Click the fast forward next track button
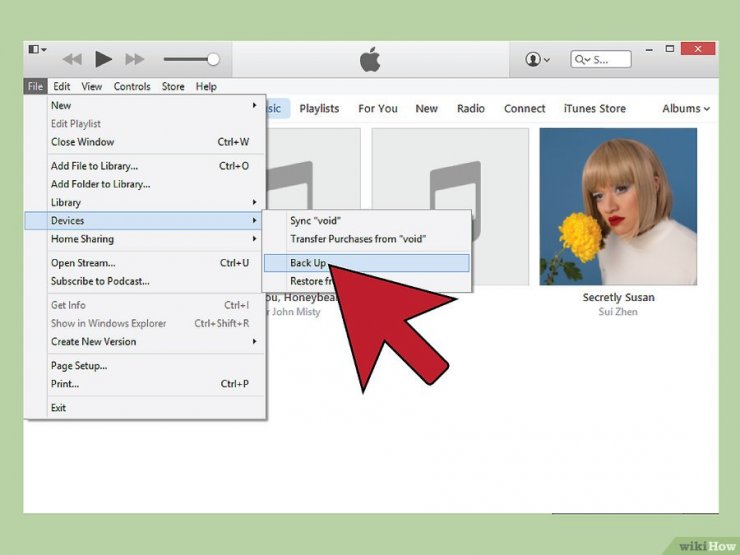Image resolution: width=740 pixels, height=555 pixels. tap(135, 59)
